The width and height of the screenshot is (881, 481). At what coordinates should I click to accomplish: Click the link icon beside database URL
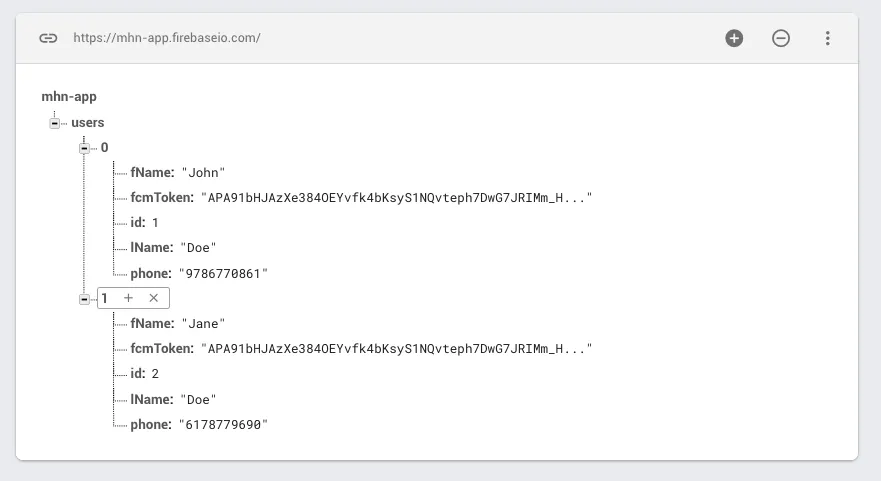click(x=48, y=38)
